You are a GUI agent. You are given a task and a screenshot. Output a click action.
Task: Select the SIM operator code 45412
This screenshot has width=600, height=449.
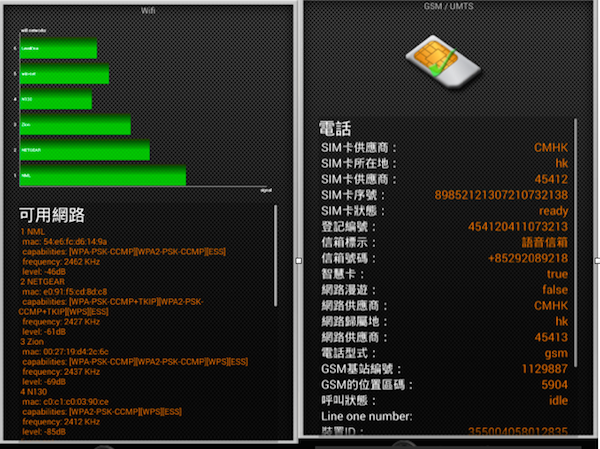pyautogui.click(x=551, y=179)
